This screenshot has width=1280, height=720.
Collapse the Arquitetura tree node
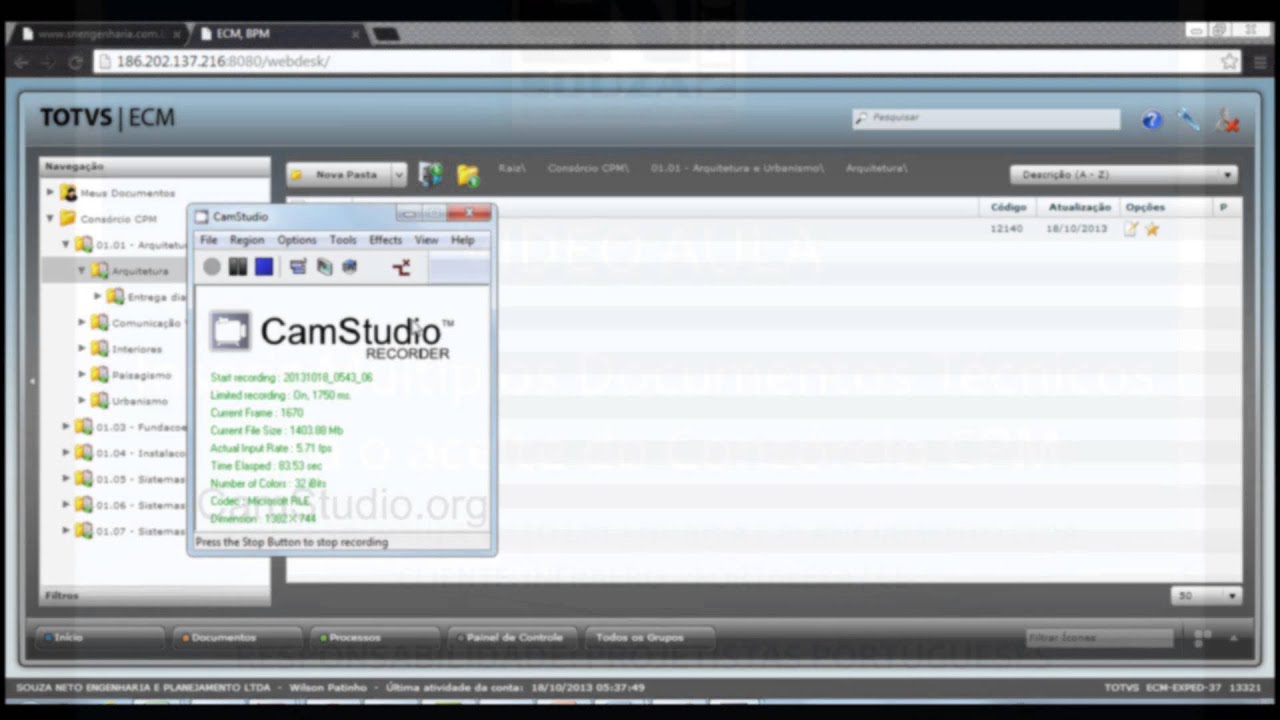point(82,271)
